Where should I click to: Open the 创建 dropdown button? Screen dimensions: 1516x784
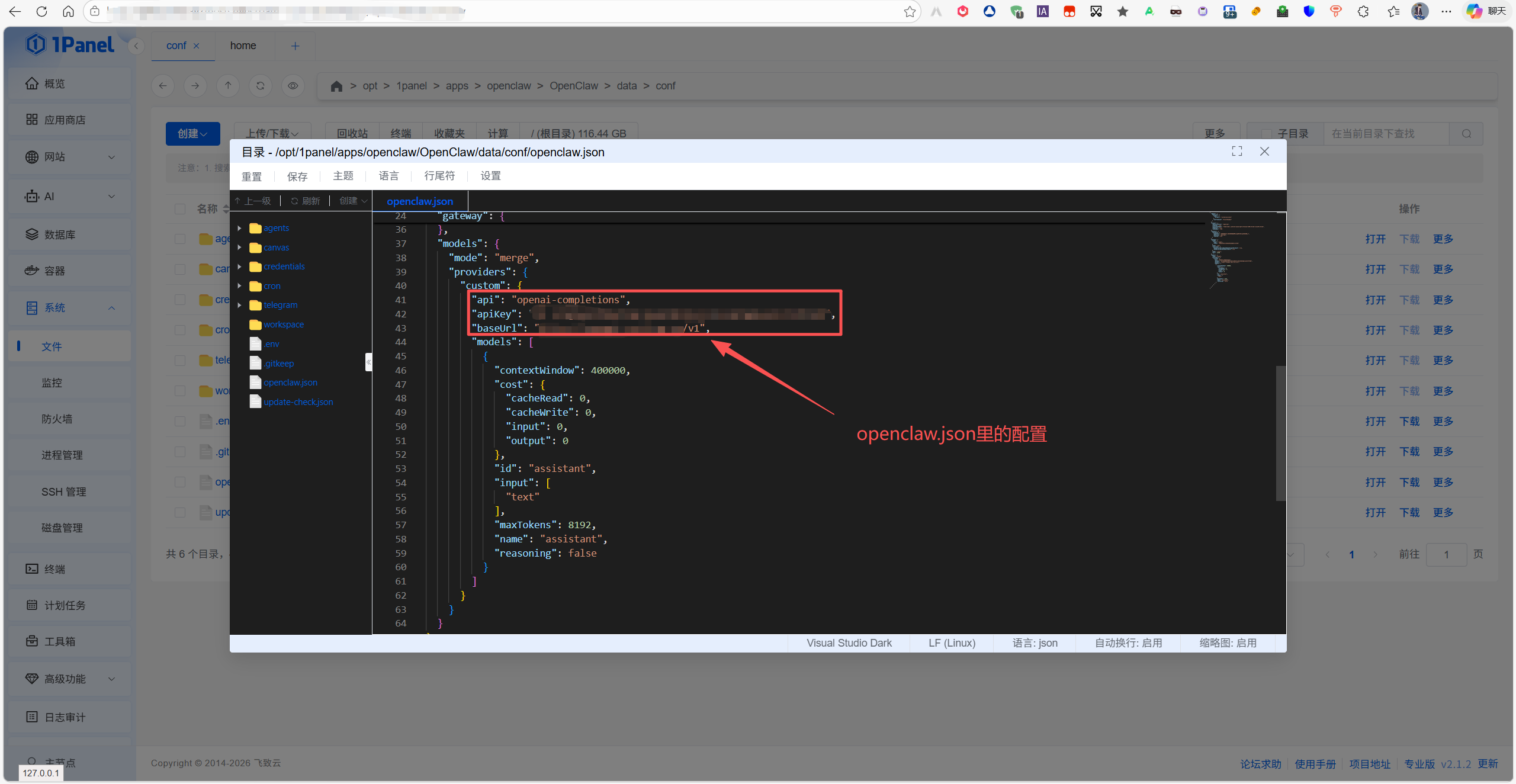[192, 134]
